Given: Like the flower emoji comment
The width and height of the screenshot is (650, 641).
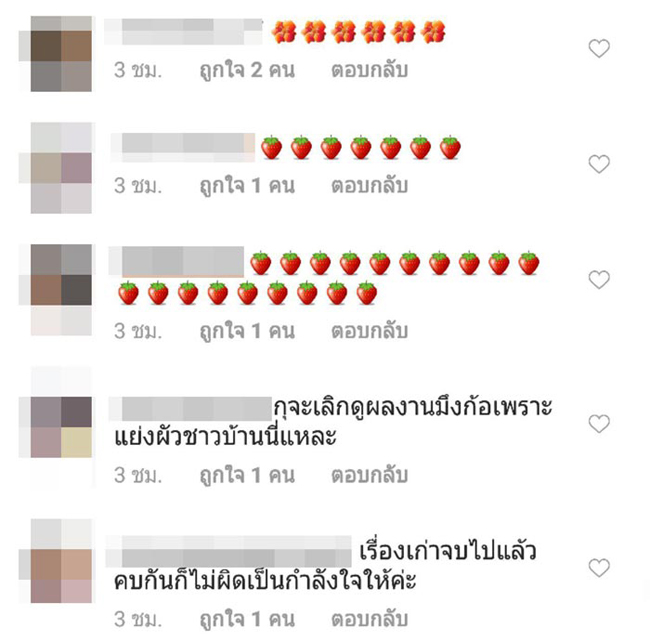Looking at the screenshot, I should [599, 48].
